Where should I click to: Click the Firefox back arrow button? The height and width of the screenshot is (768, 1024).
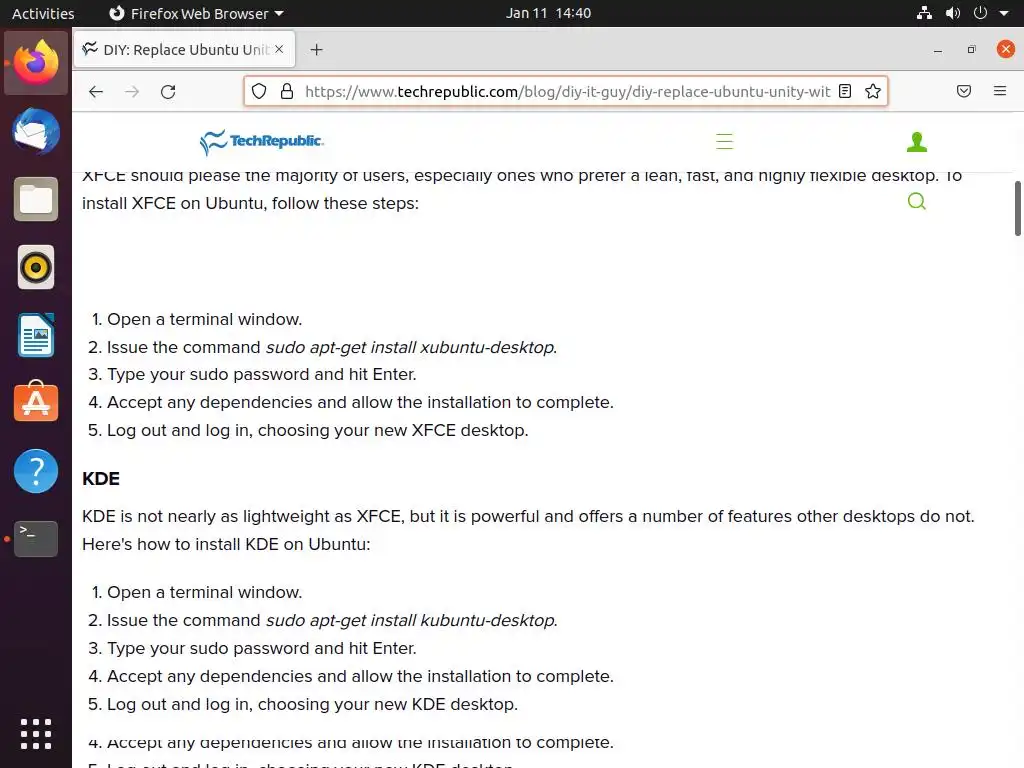click(x=96, y=91)
